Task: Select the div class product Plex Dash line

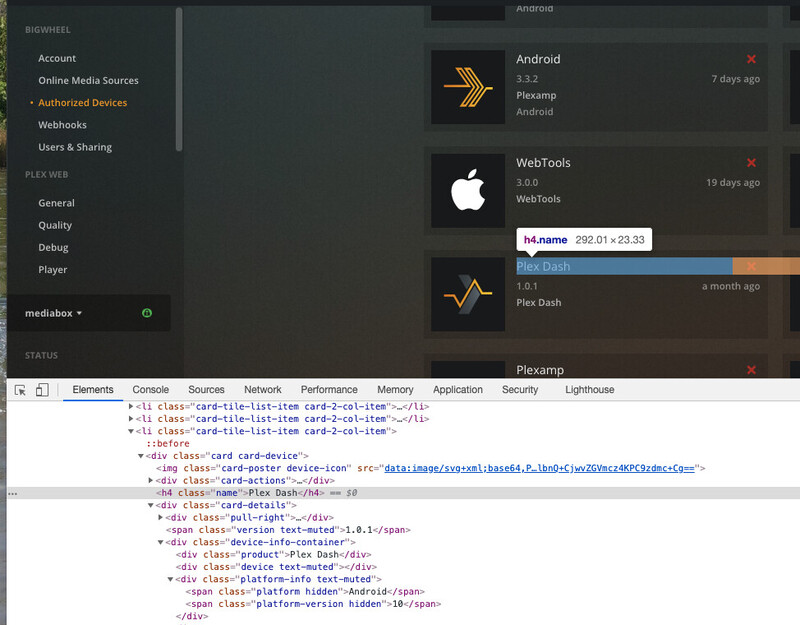Action: [273, 555]
